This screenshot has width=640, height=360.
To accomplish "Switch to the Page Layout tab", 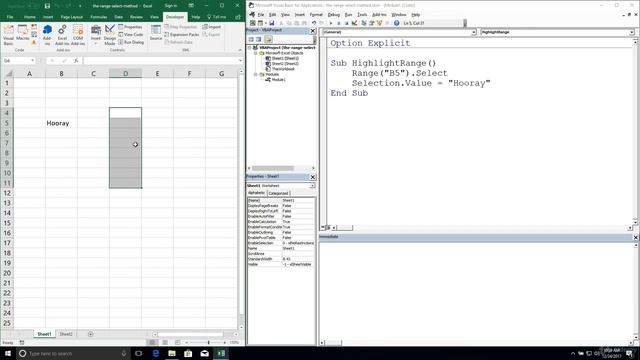I will pyautogui.click(x=72, y=17).
